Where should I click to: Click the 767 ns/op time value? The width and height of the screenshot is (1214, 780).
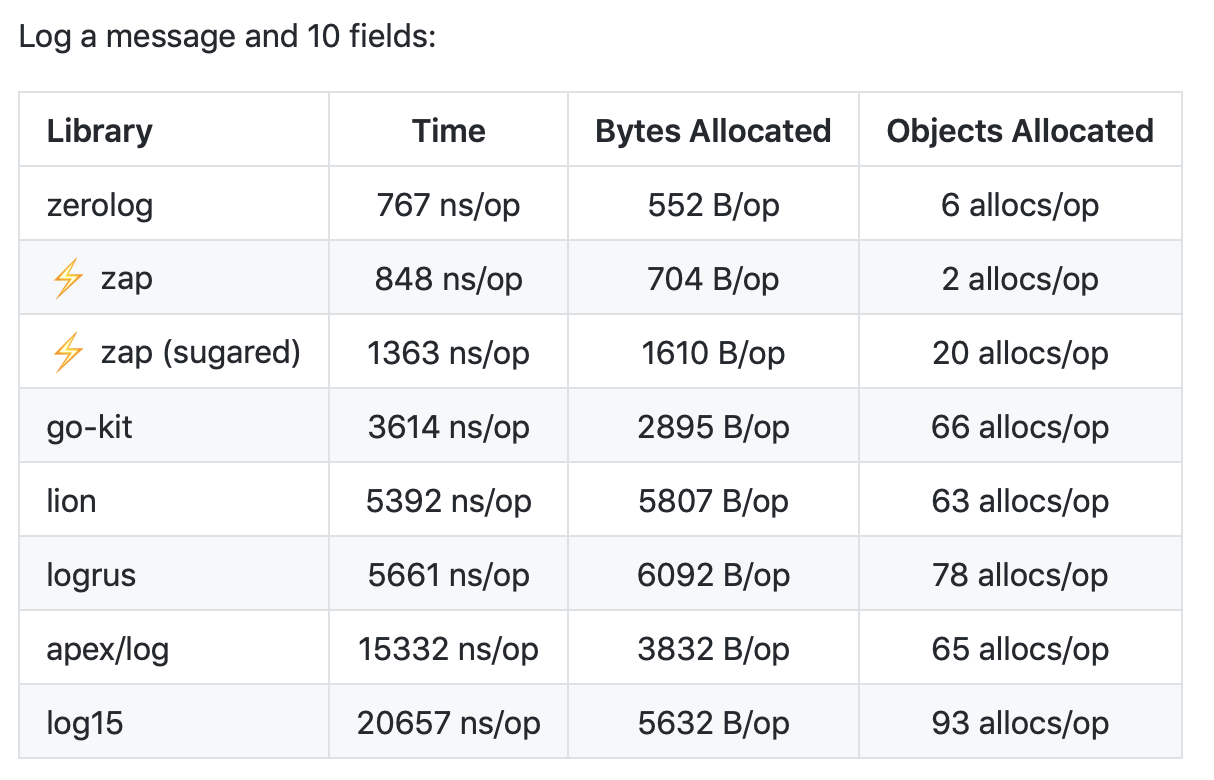click(x=449, y=205)
